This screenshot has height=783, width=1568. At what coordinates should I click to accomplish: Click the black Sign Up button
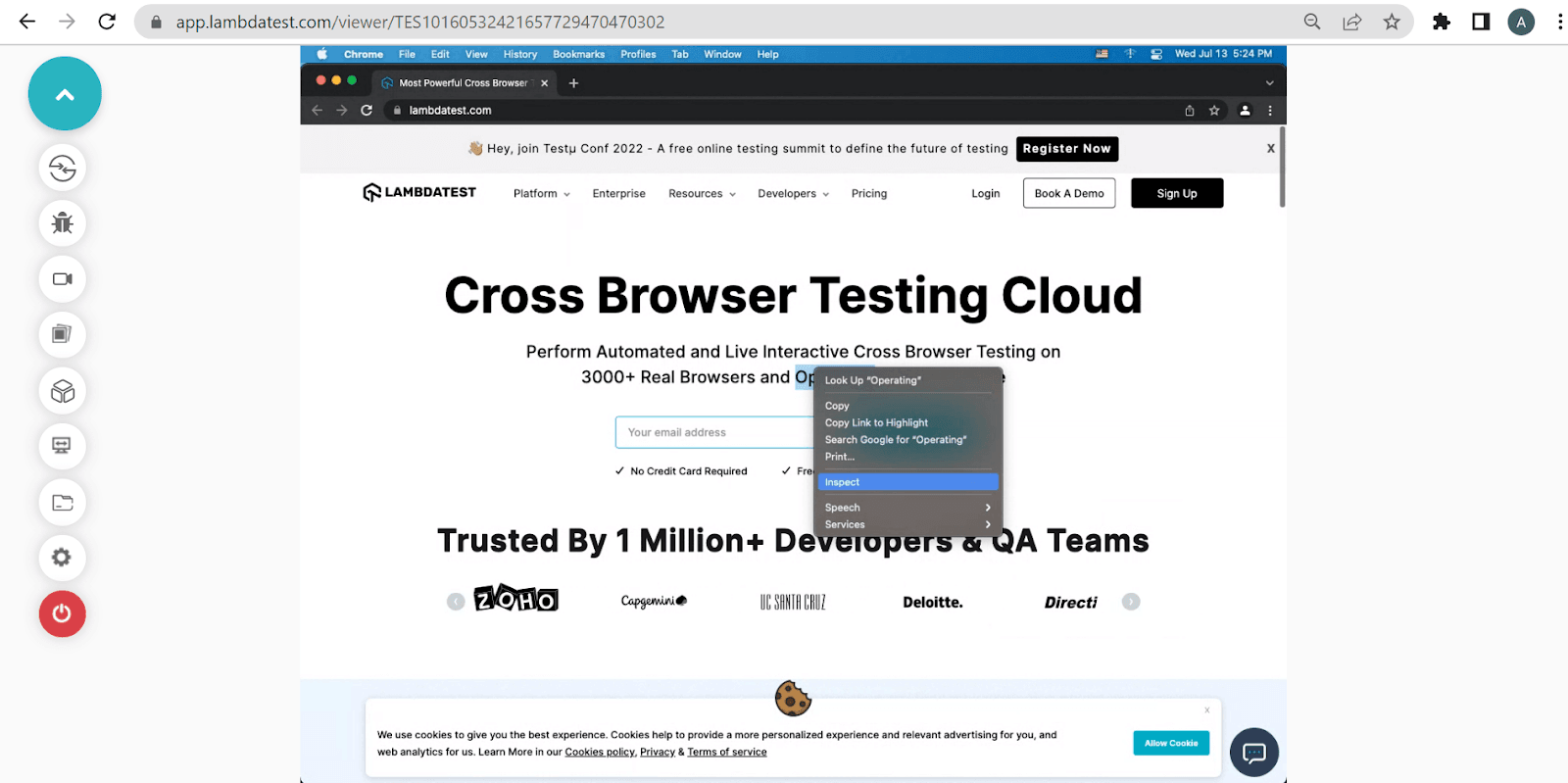[1177, 193]
